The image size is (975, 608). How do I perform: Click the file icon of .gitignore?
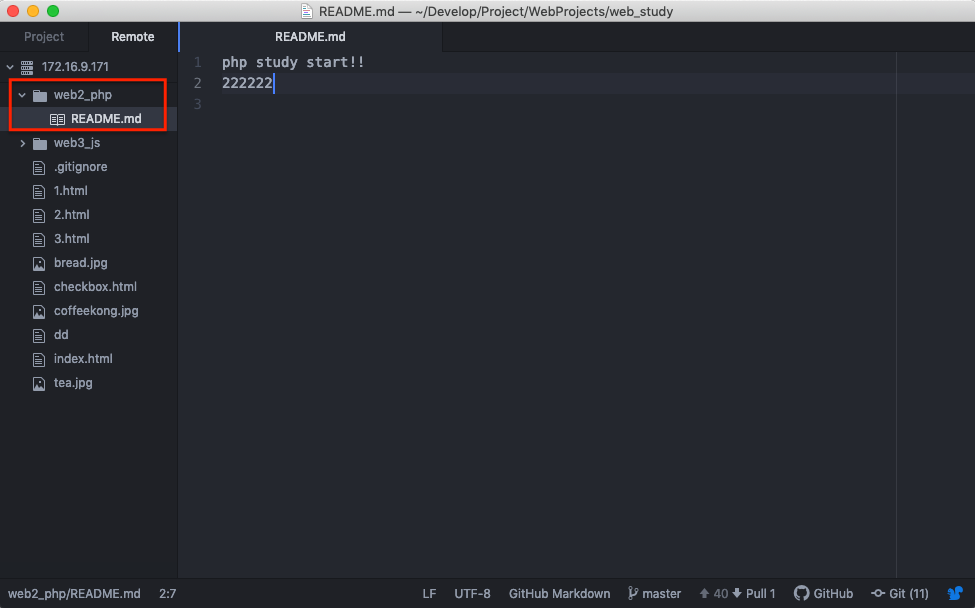point(39,167)
